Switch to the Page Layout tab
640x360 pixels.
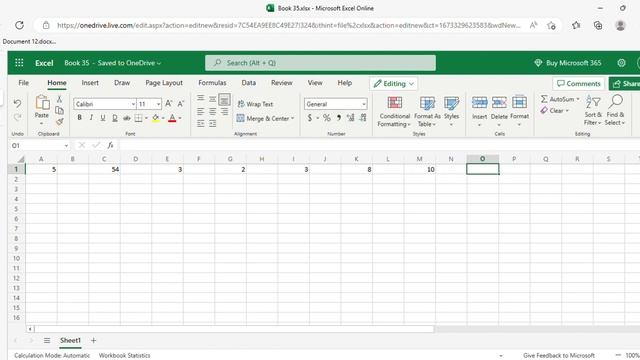pyautogui.click(x=164, y=83)
